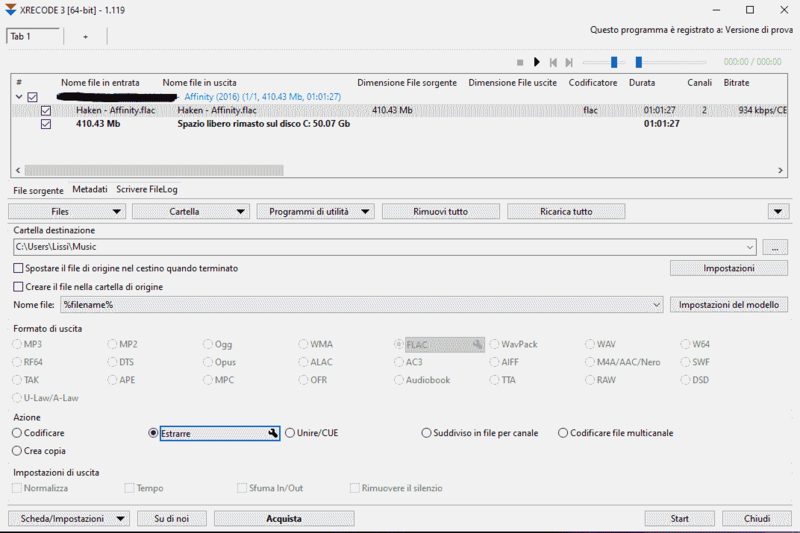800x533 pixels.
Task: Expand the Cartella dropdown button
Action: (x=190, y=211)
